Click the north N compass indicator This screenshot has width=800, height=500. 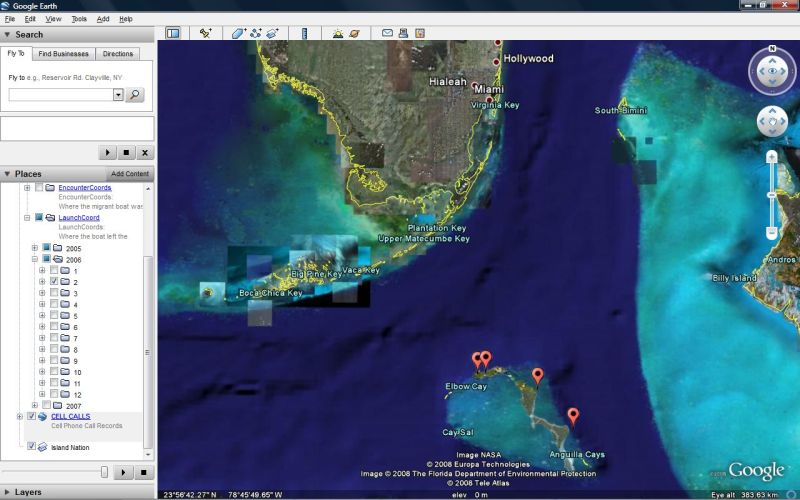click(772, 48)
